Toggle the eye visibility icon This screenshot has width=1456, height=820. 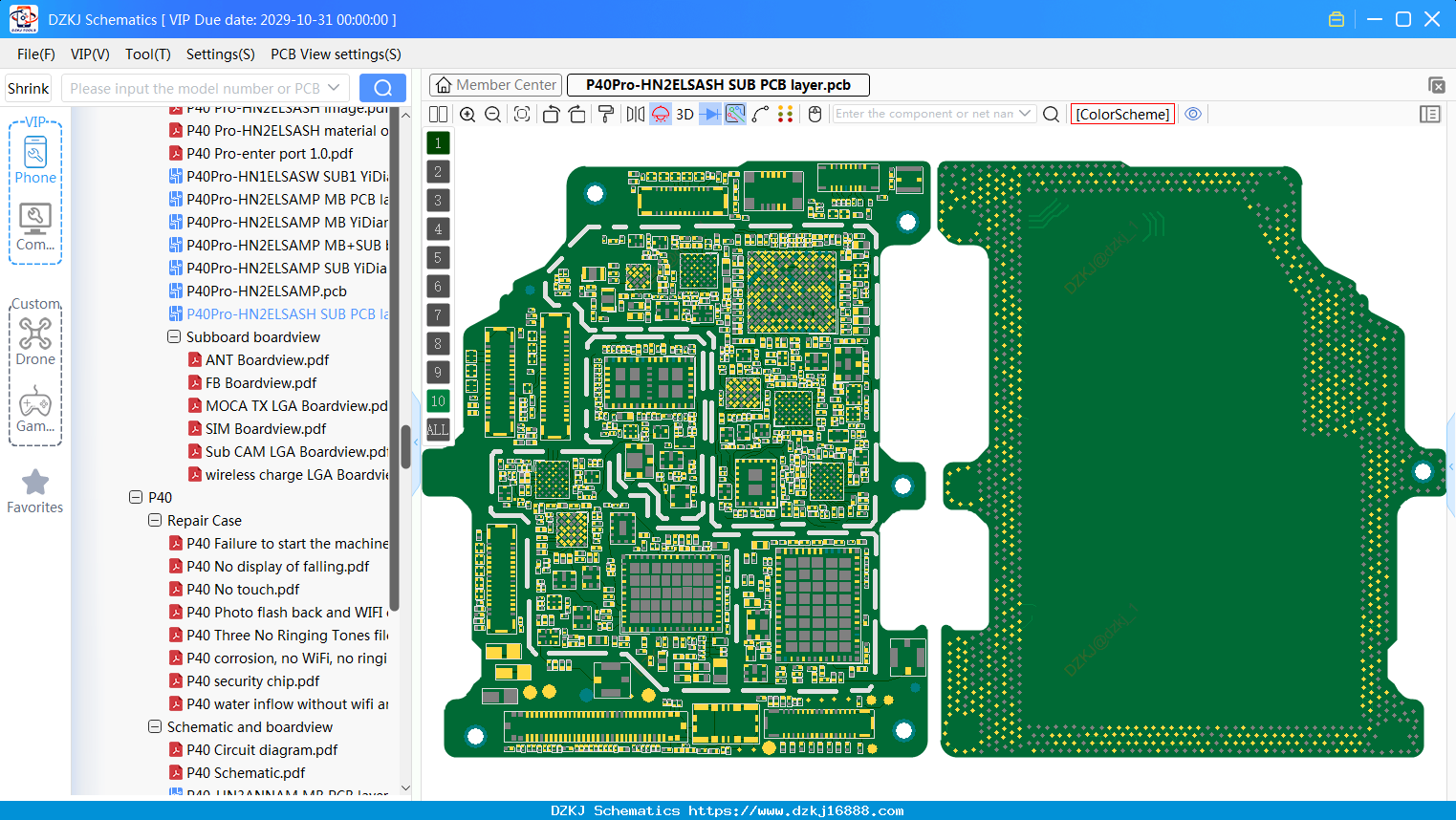[x=1193, y=114]
